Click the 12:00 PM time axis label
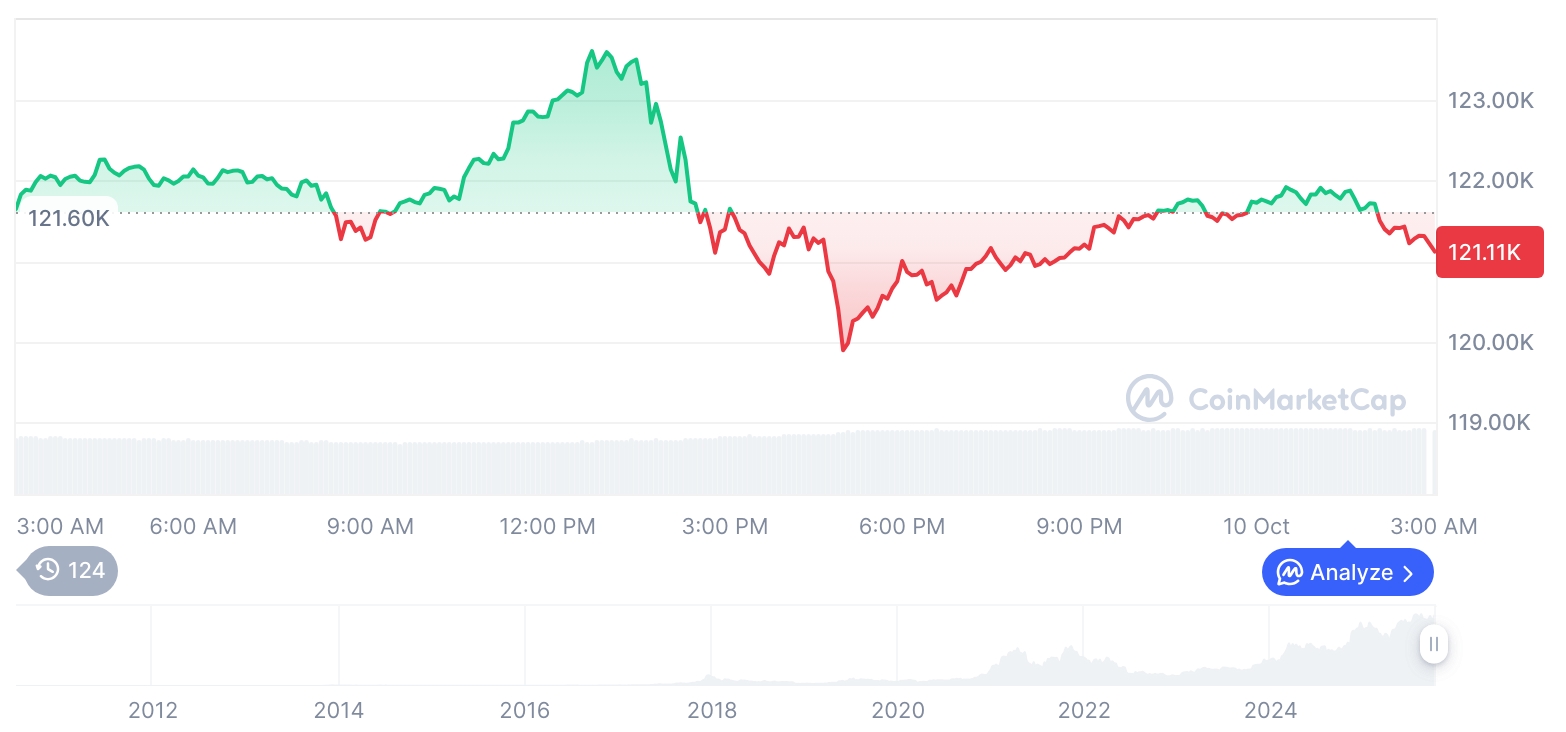Viewport: 1566px width, 732px height. point(547,526)
